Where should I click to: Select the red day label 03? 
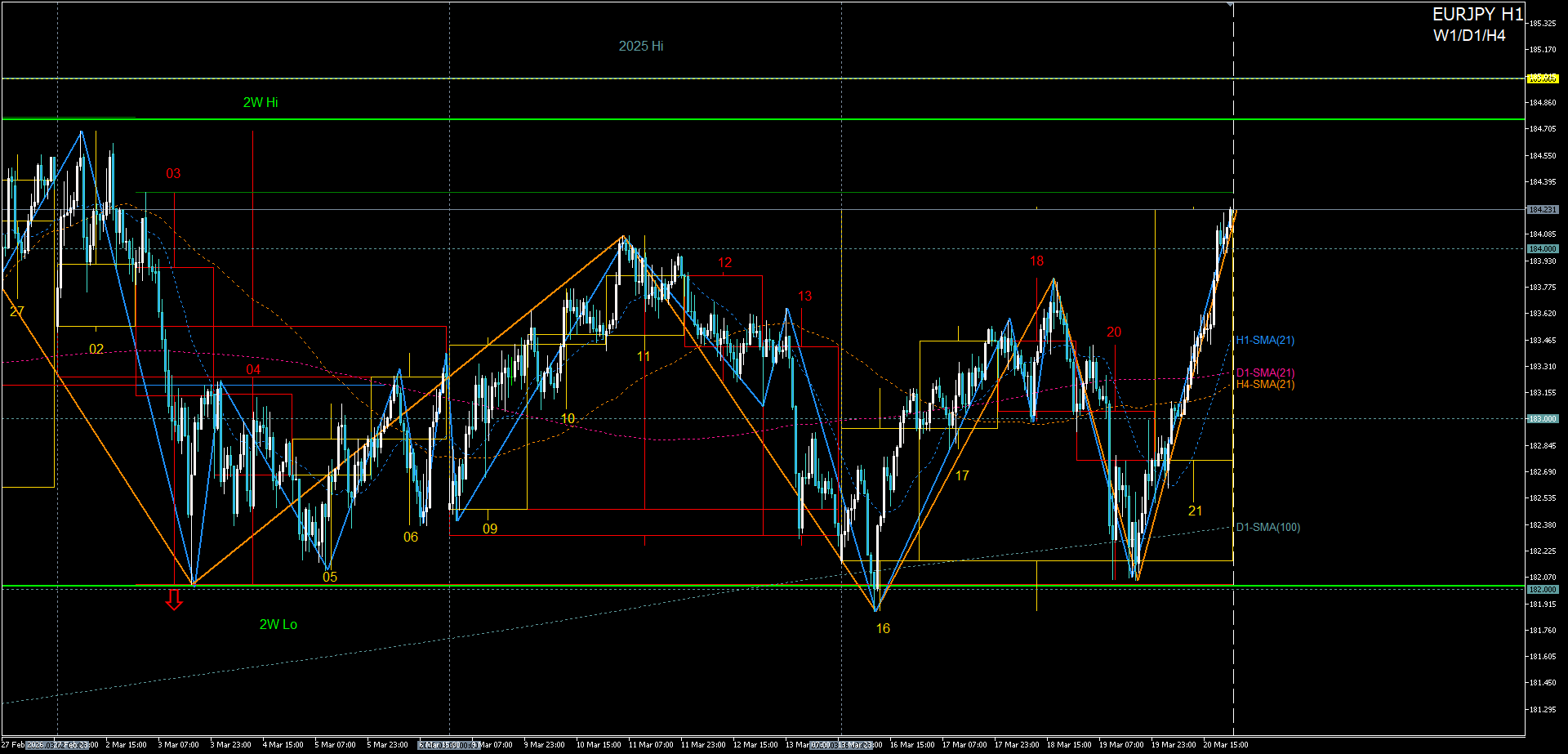(173, 174)
